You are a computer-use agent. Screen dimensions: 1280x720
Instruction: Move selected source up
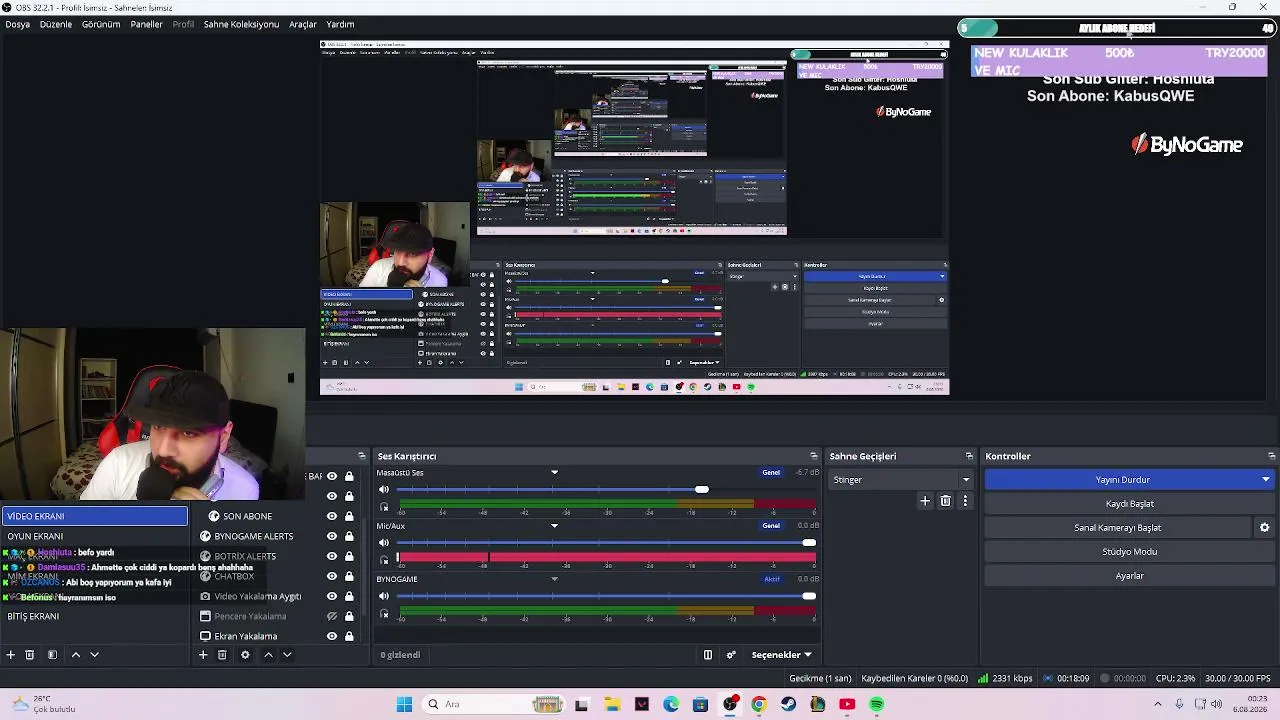(268, 655)
